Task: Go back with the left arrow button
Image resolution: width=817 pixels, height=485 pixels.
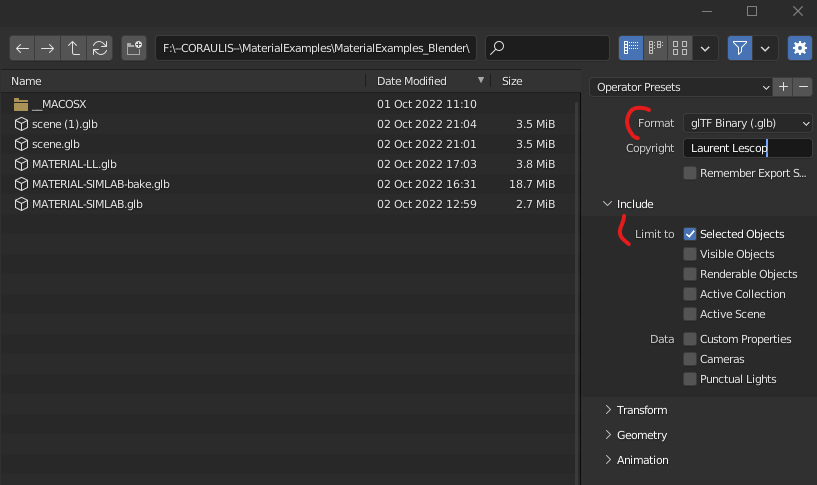Action: (22, 48)
